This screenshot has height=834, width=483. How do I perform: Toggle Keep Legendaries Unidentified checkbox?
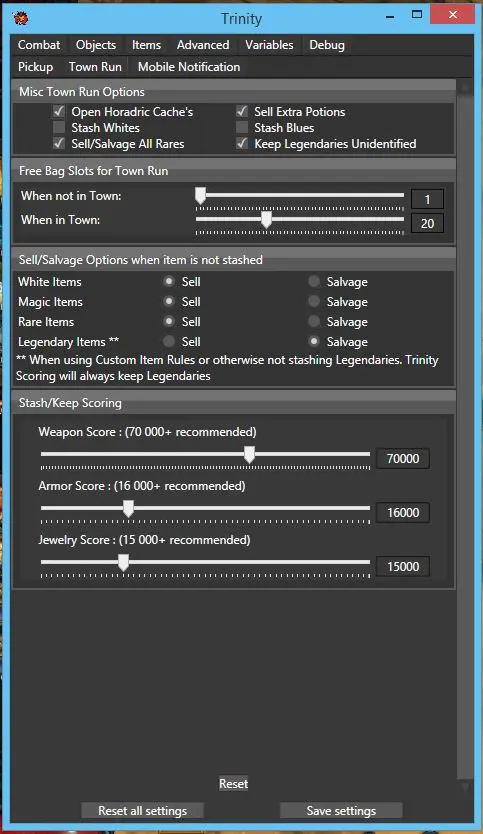(x=242, y=144)
